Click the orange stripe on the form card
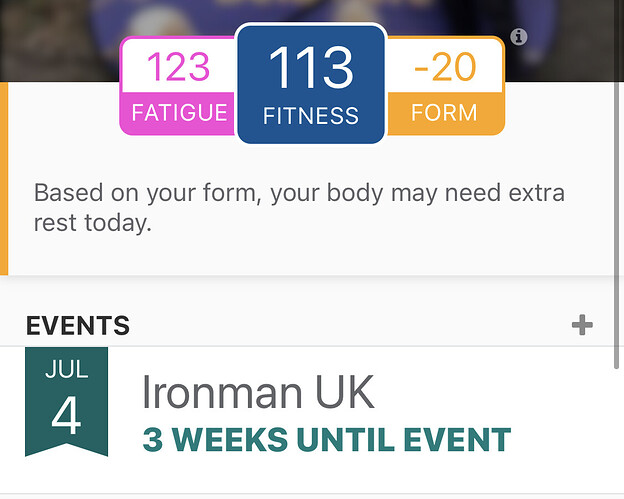The height and width of the screenshot is (499, 624). [4, 178]
